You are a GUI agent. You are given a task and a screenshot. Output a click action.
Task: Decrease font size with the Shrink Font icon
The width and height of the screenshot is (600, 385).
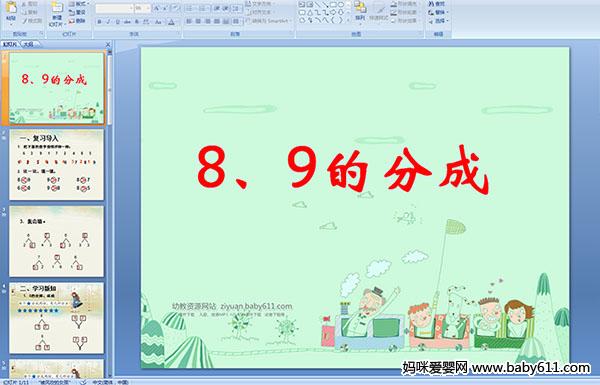[165, 8]
